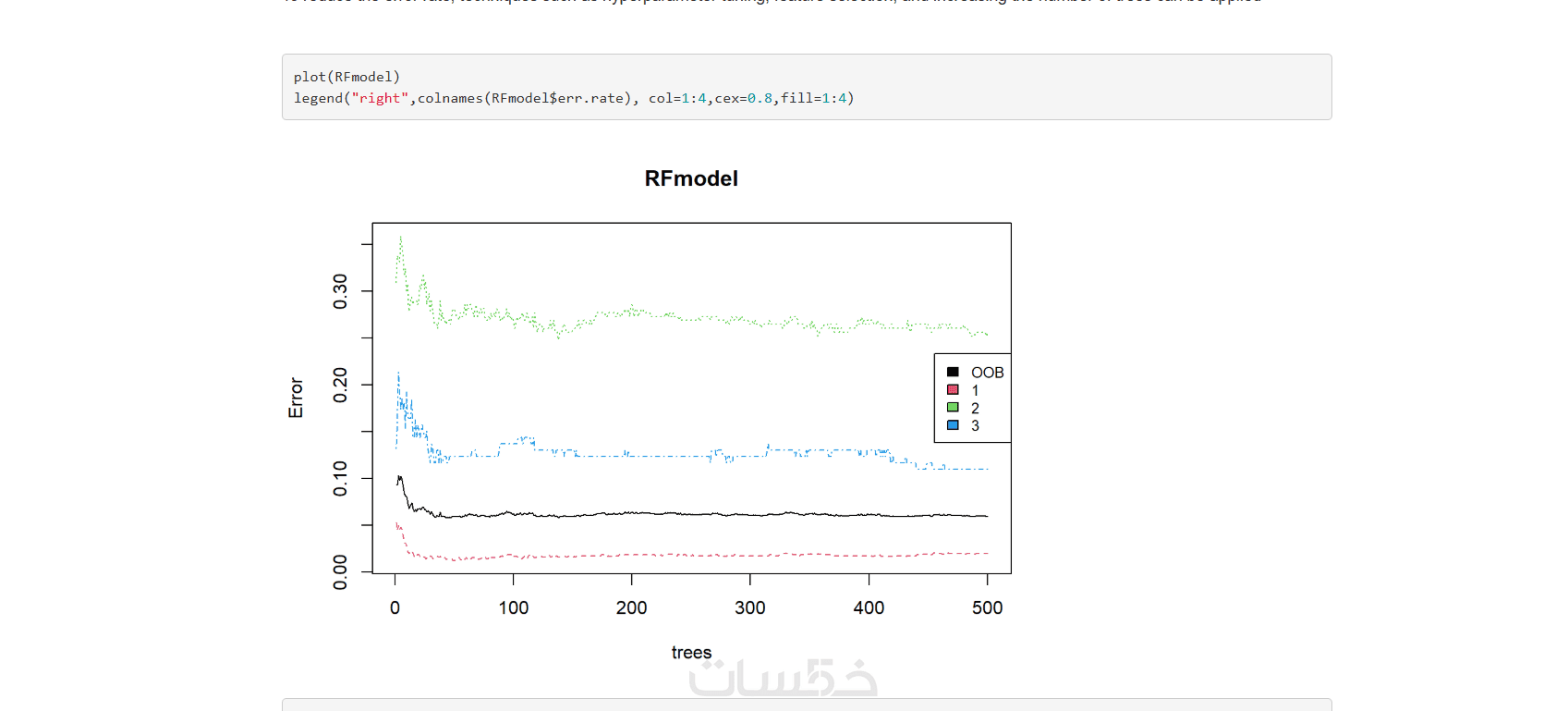Click the 0.10 tick label on y-axis
The width and height of the screenshot is (1568, 711).
pos(340,478)
